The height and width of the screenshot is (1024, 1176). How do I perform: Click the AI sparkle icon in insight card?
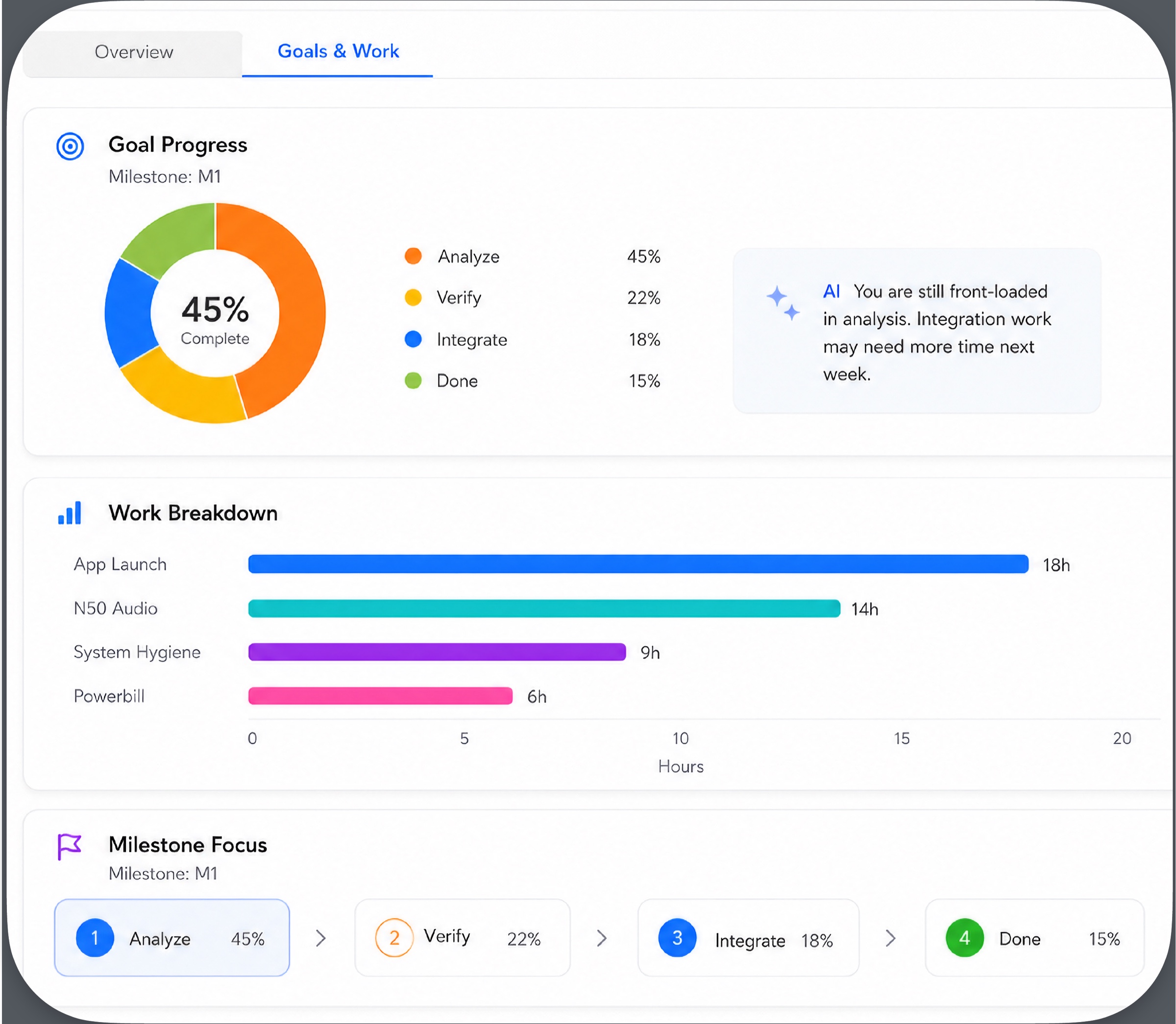tap(783, 303)
